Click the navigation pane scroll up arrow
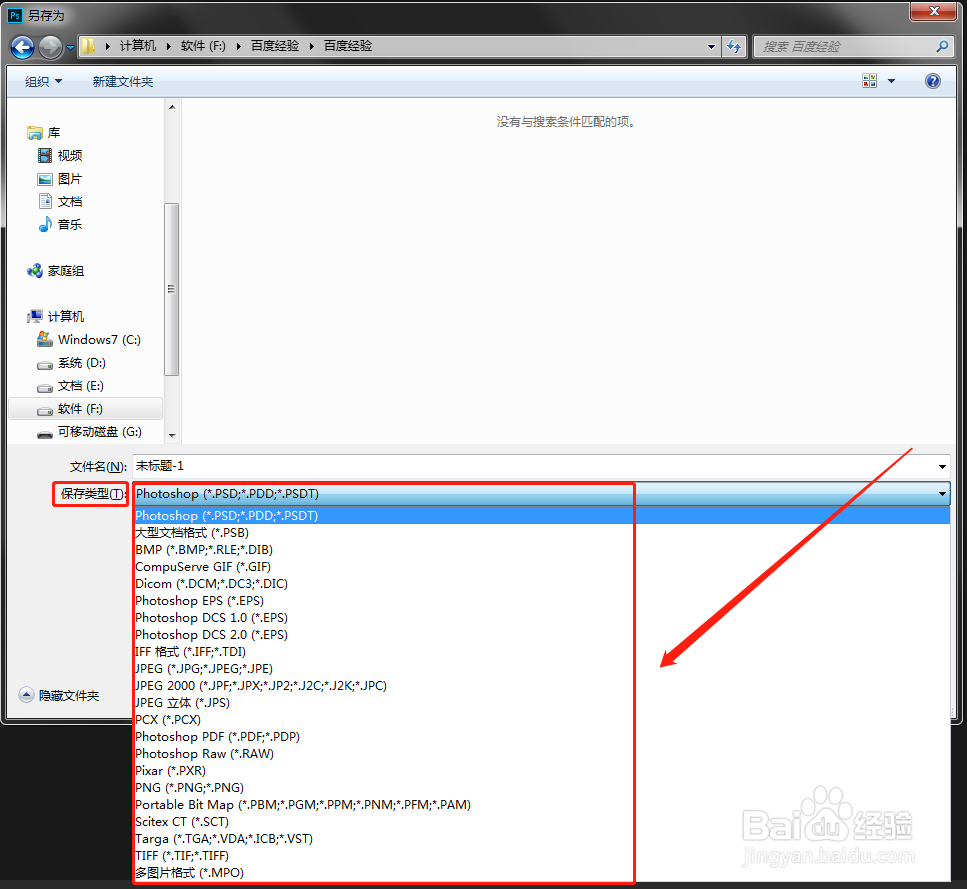 click(x=172, y=107)
